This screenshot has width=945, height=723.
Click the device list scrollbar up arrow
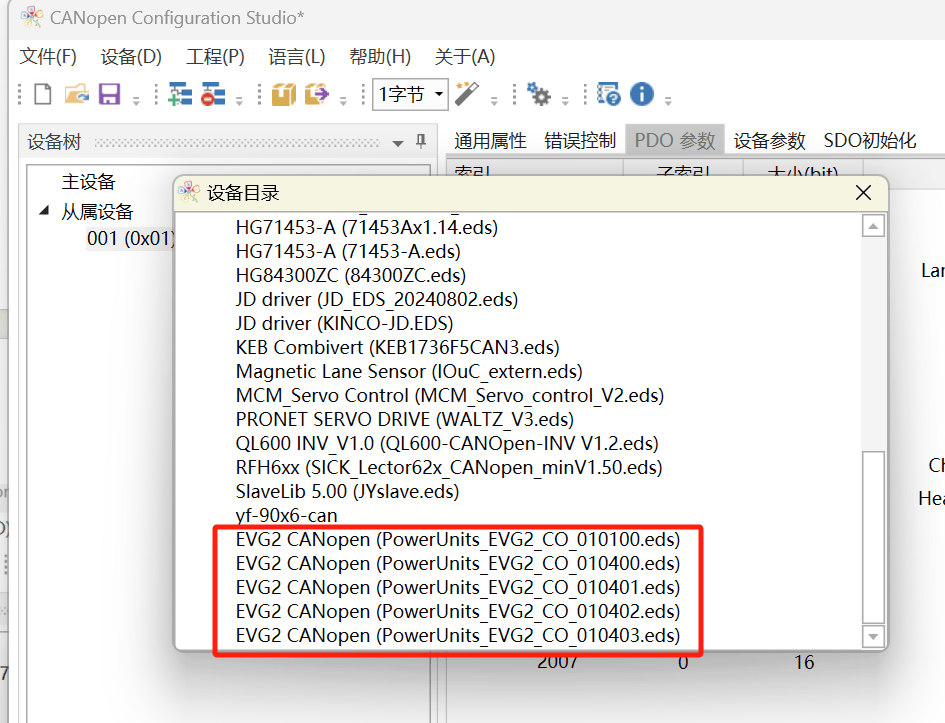[873, 227]
